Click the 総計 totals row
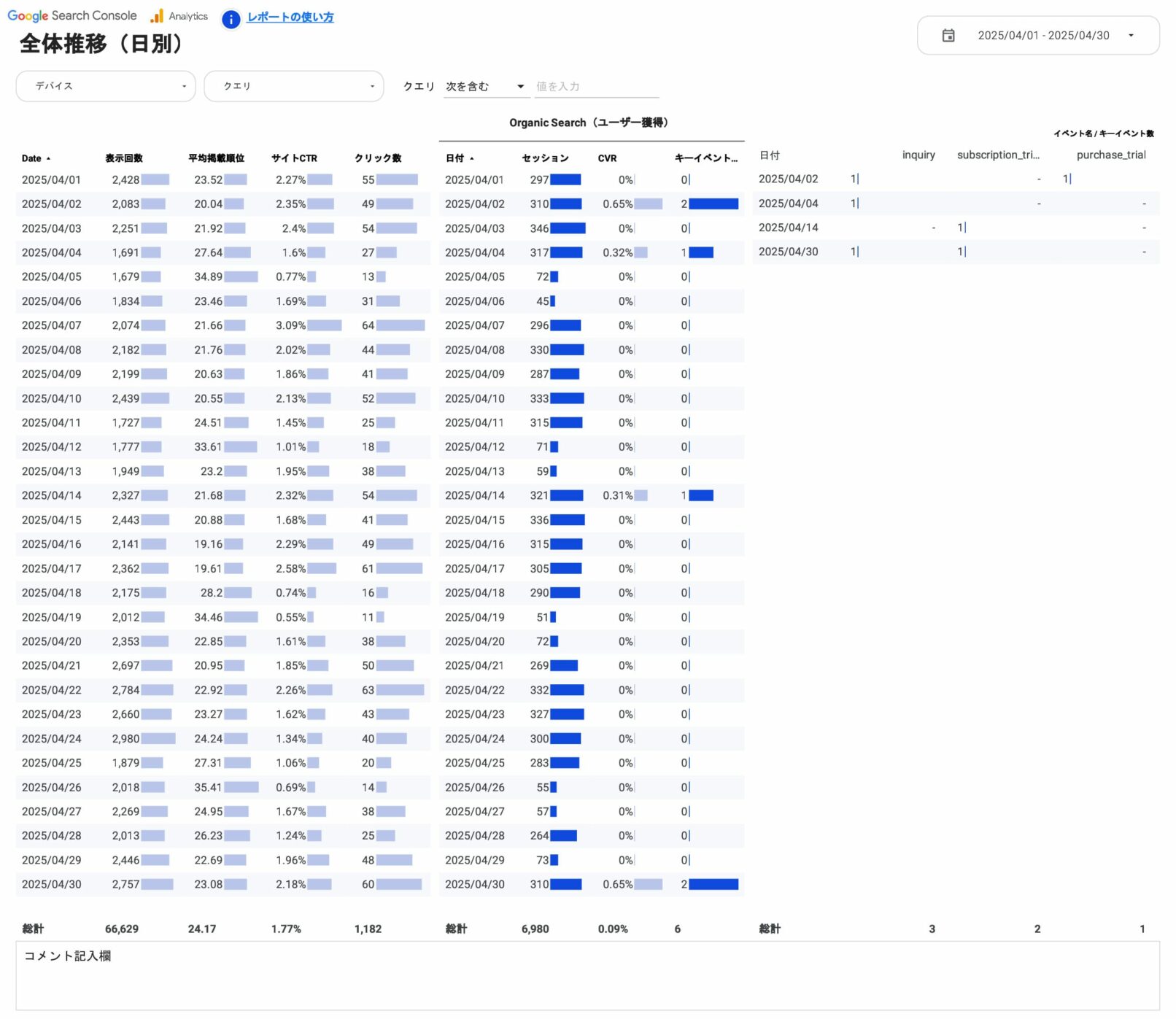The width and height of the screenshot is (1176, 1019). point(32,929)
